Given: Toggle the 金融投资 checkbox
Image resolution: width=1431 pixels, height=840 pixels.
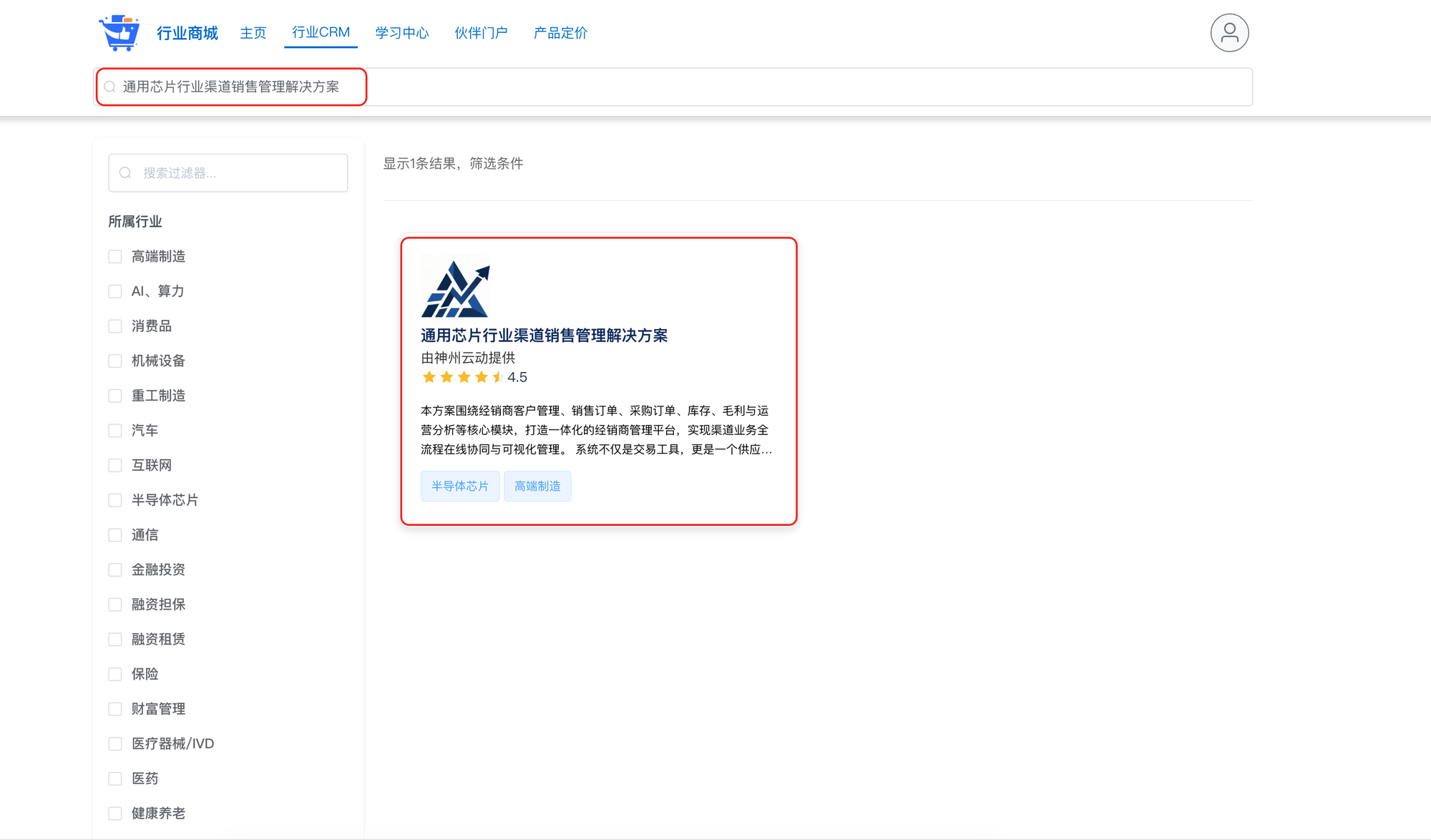Looking at the screenshot, I should click(x=115, y=570).
